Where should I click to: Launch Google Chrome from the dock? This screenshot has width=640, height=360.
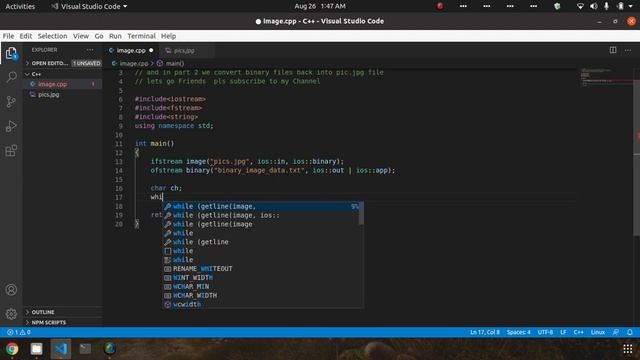tap(12, 349)
